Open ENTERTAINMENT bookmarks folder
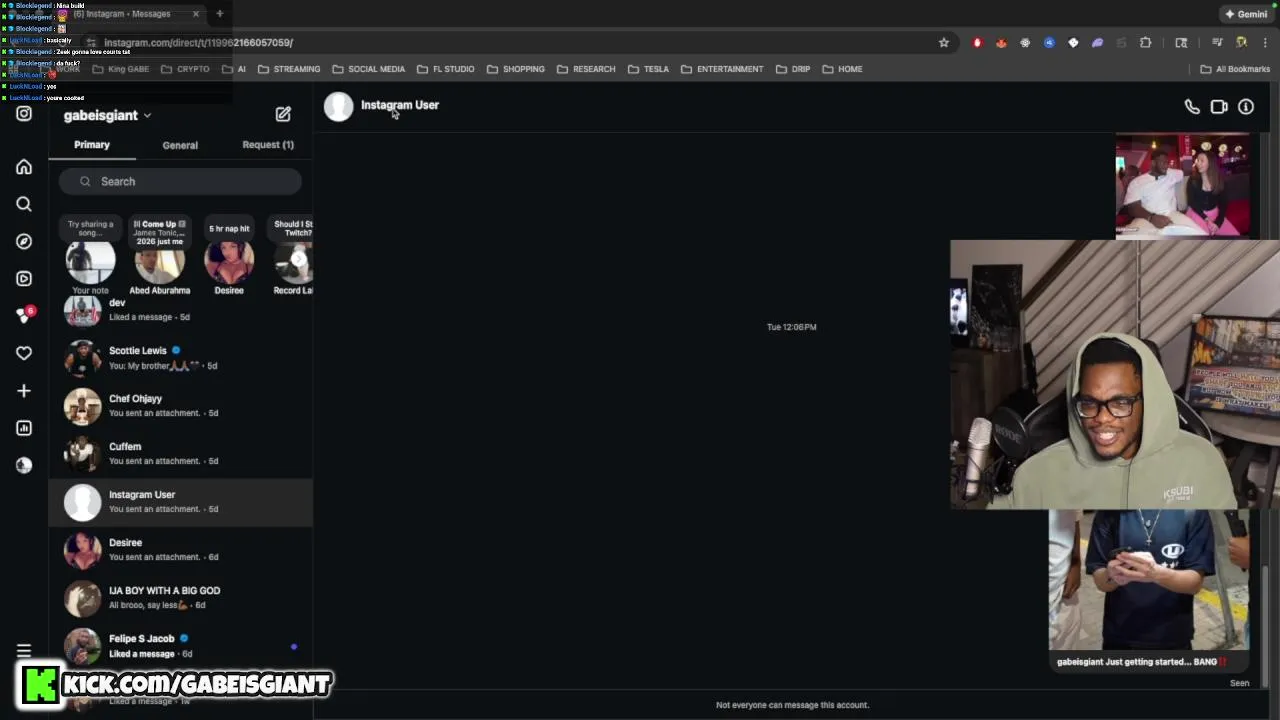Viewport: 1280px width, 720px height. [x=722, y=69]
